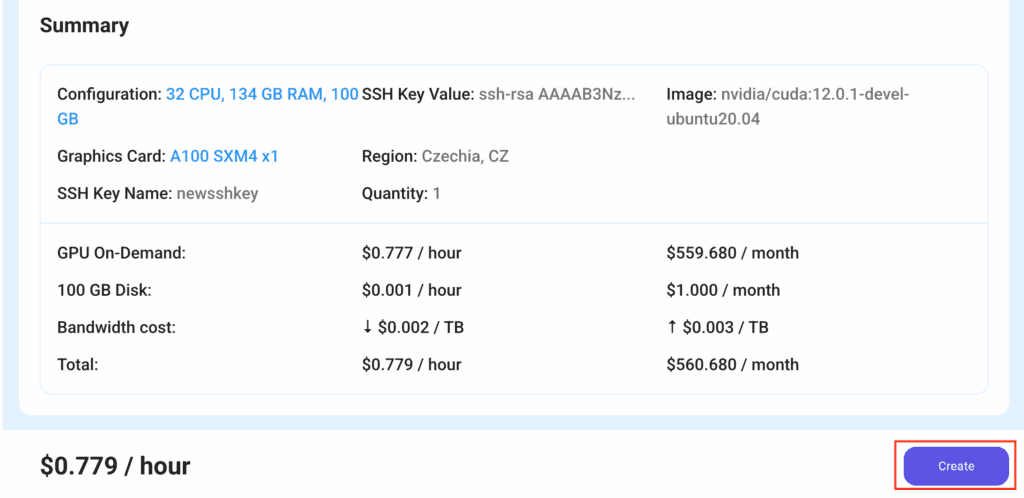Select the region value Czechia, CZ
The height and width of the screenshot is (498, 1024).
tap(465, 156)
